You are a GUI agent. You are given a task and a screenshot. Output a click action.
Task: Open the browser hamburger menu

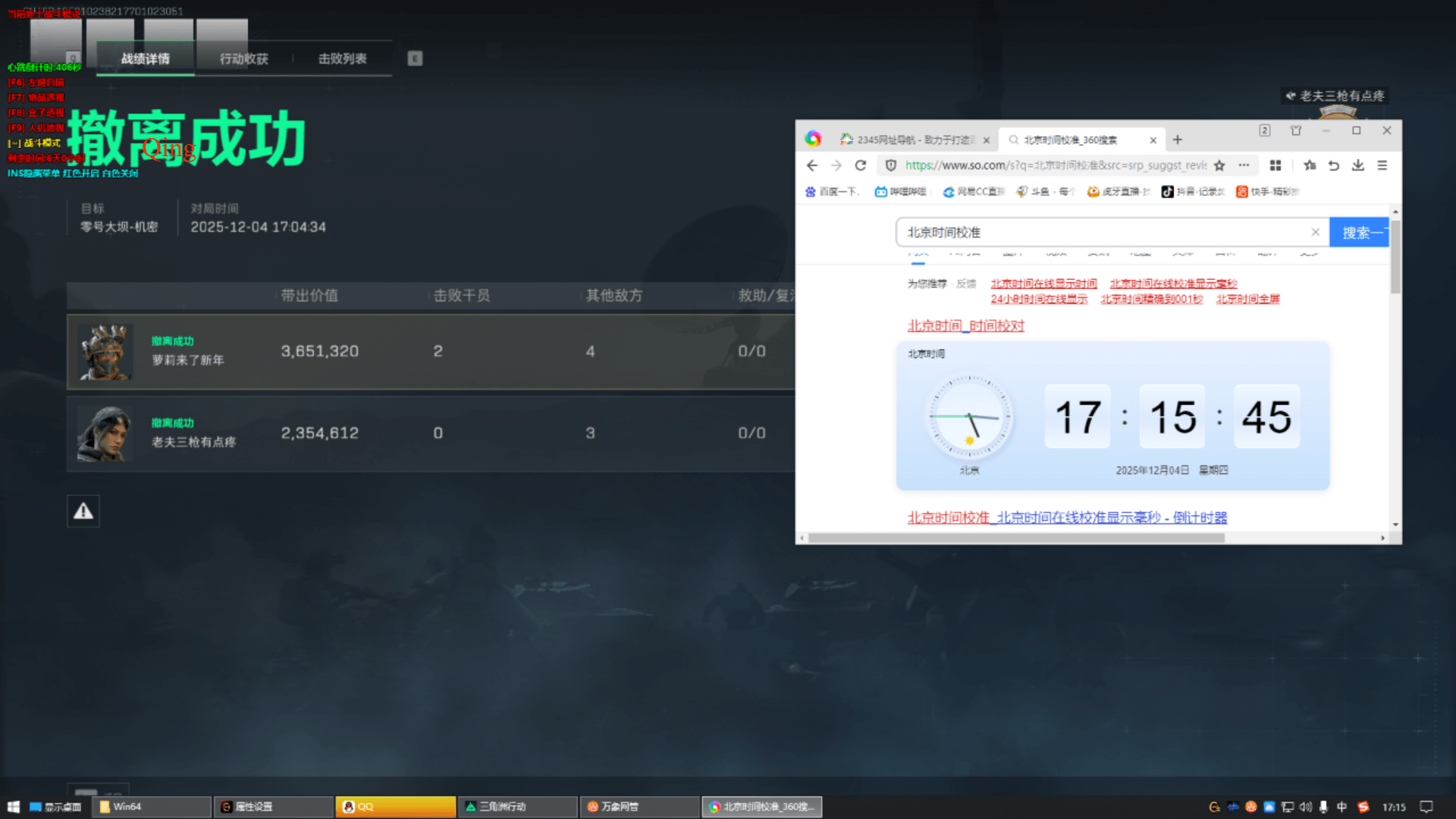pos(1382,165)
